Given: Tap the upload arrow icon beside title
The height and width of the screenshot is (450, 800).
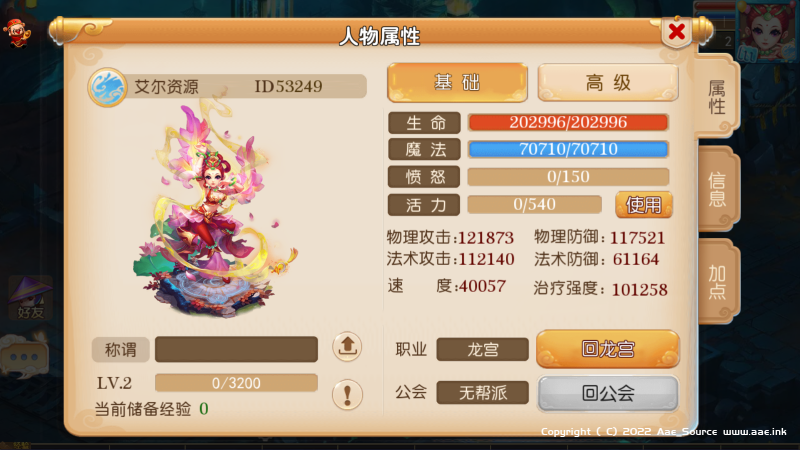Looking at the screenshot, I should [347, 347].
